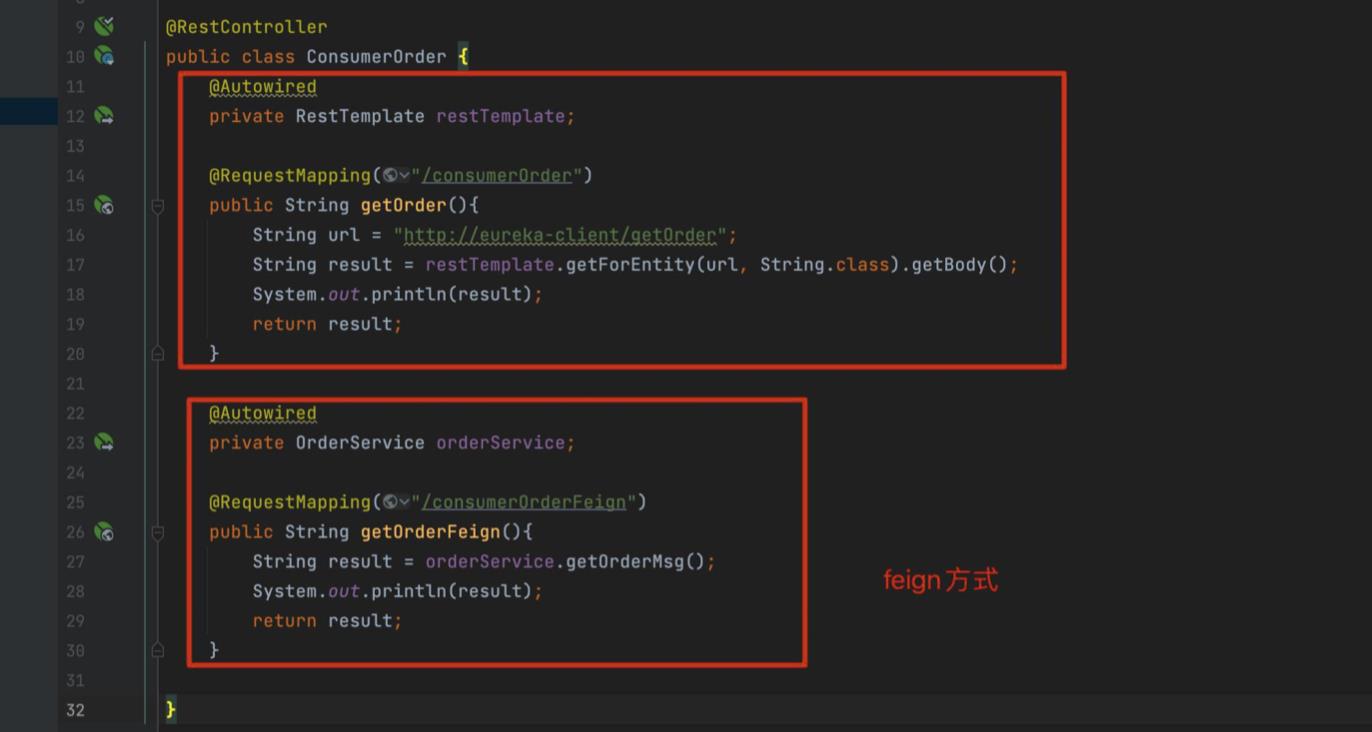Click getForEntity in the restTemplate call
The height and width of the screenshot is (732, 1372).
point(632,265)
